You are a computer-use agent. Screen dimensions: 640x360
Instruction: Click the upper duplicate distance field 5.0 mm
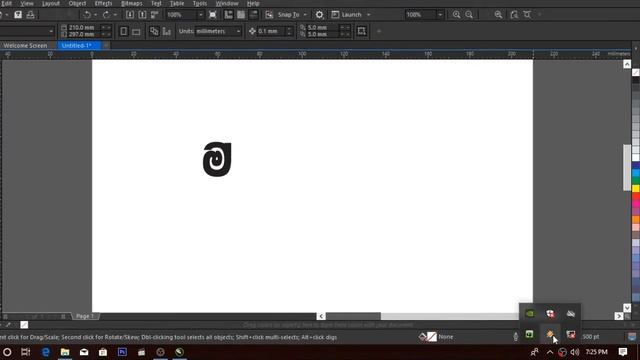click(x=322, y=27)
